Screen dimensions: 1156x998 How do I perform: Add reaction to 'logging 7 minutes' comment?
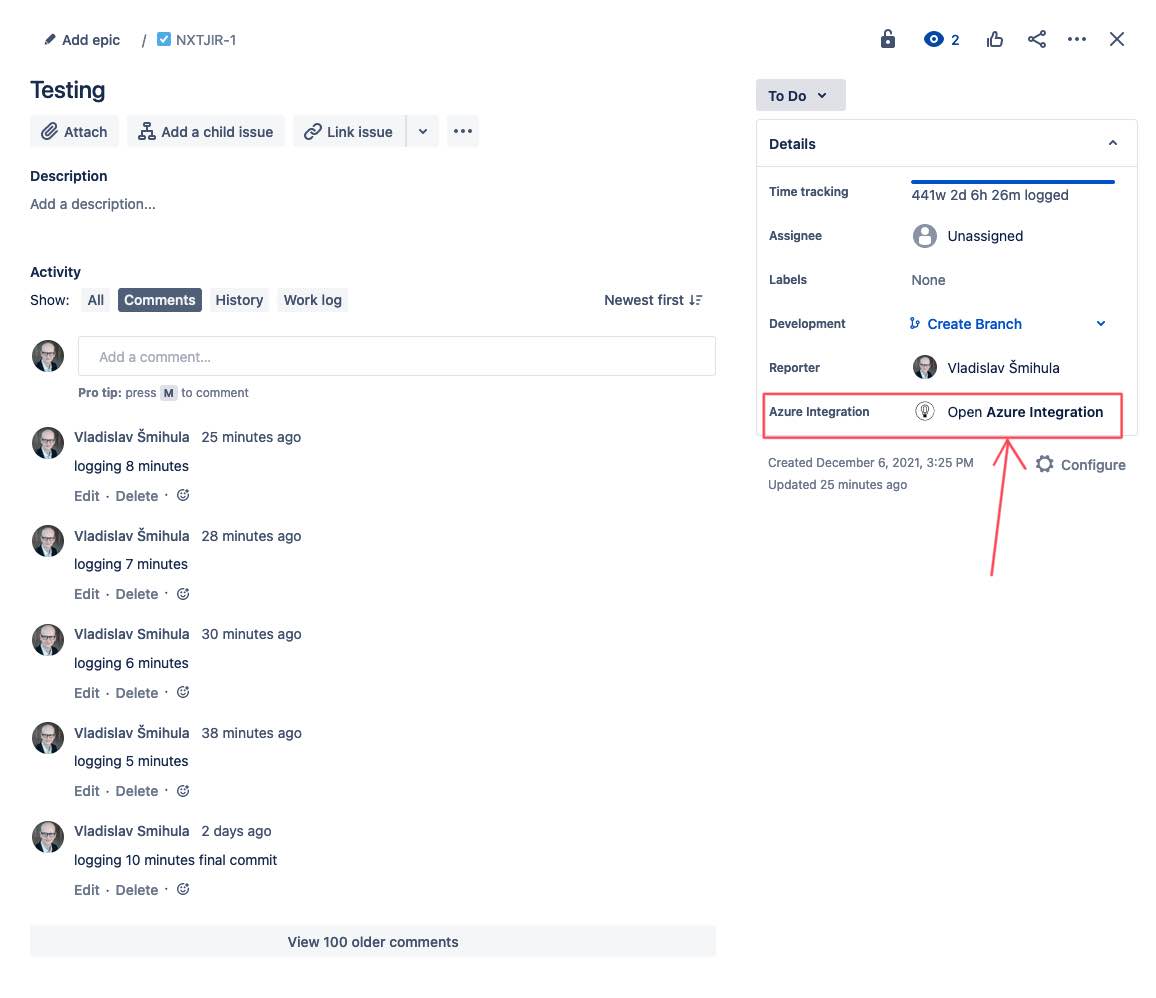click(x=183, y=593)
